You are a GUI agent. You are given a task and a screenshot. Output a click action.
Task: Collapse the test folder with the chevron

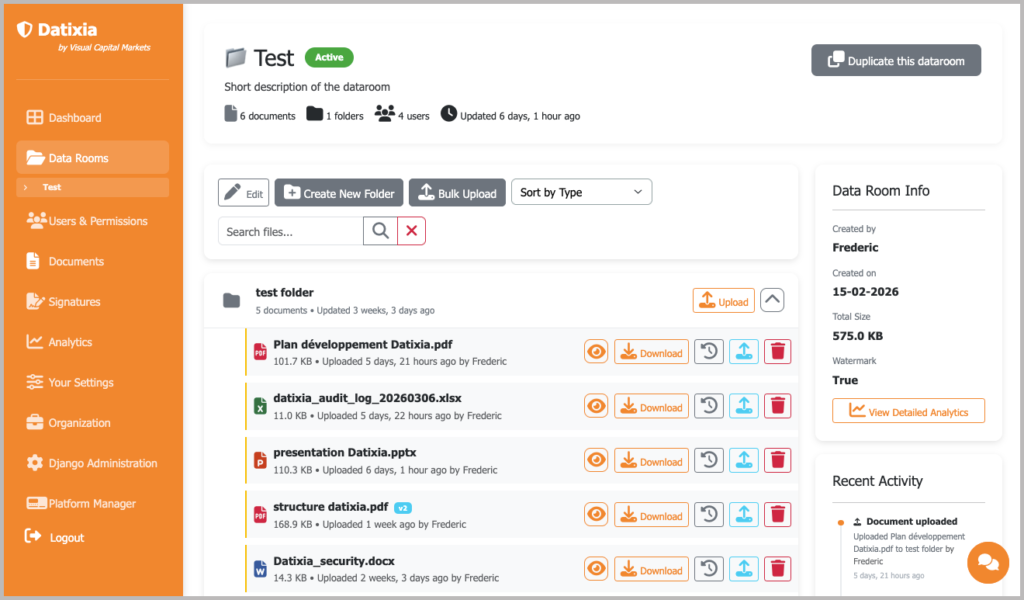coord(772,300)
